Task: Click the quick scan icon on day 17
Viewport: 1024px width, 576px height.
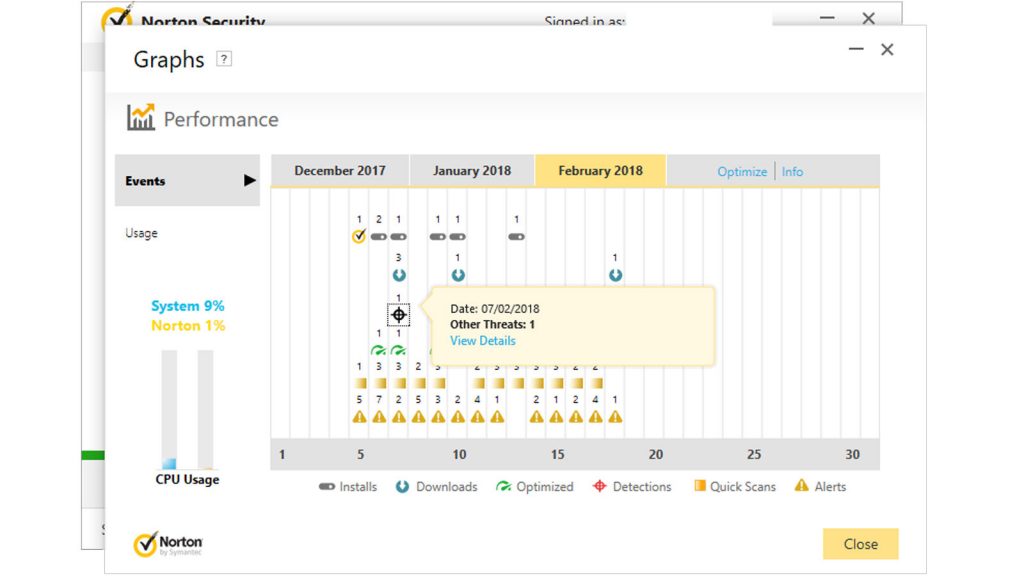Action: coord(596,383)
